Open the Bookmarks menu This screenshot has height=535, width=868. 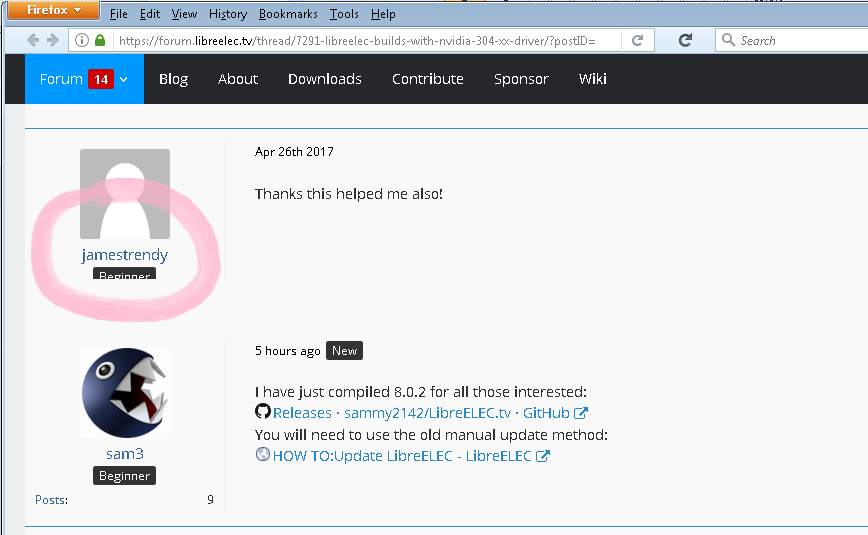[287, 14]
